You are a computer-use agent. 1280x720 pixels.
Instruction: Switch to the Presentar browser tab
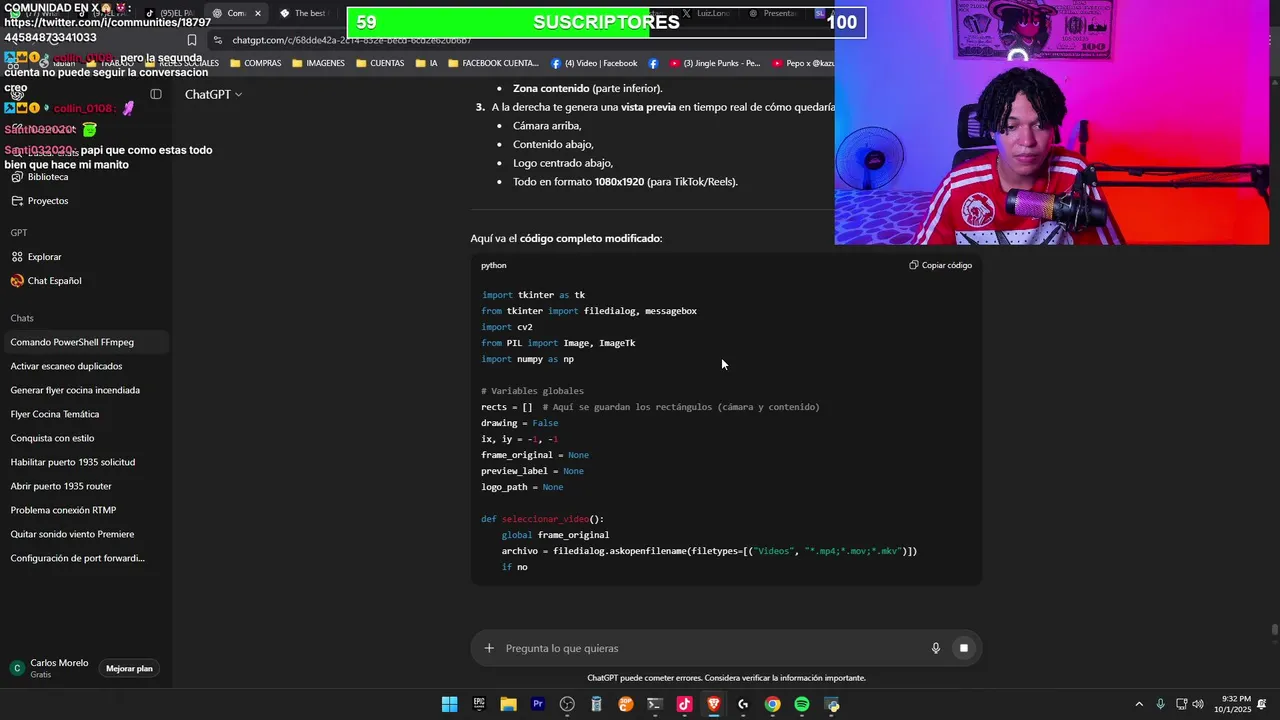tap(773, 13)
